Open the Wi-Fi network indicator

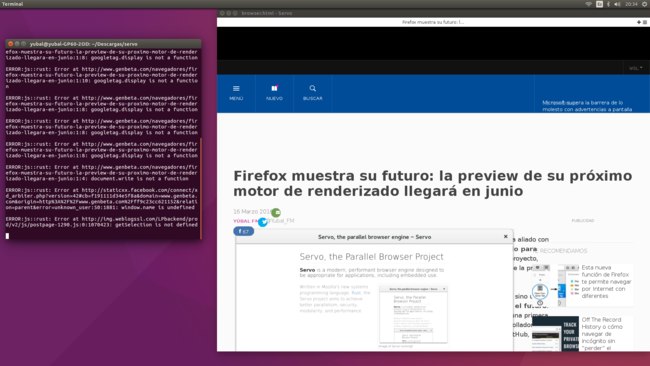click(x=589, y=4)
